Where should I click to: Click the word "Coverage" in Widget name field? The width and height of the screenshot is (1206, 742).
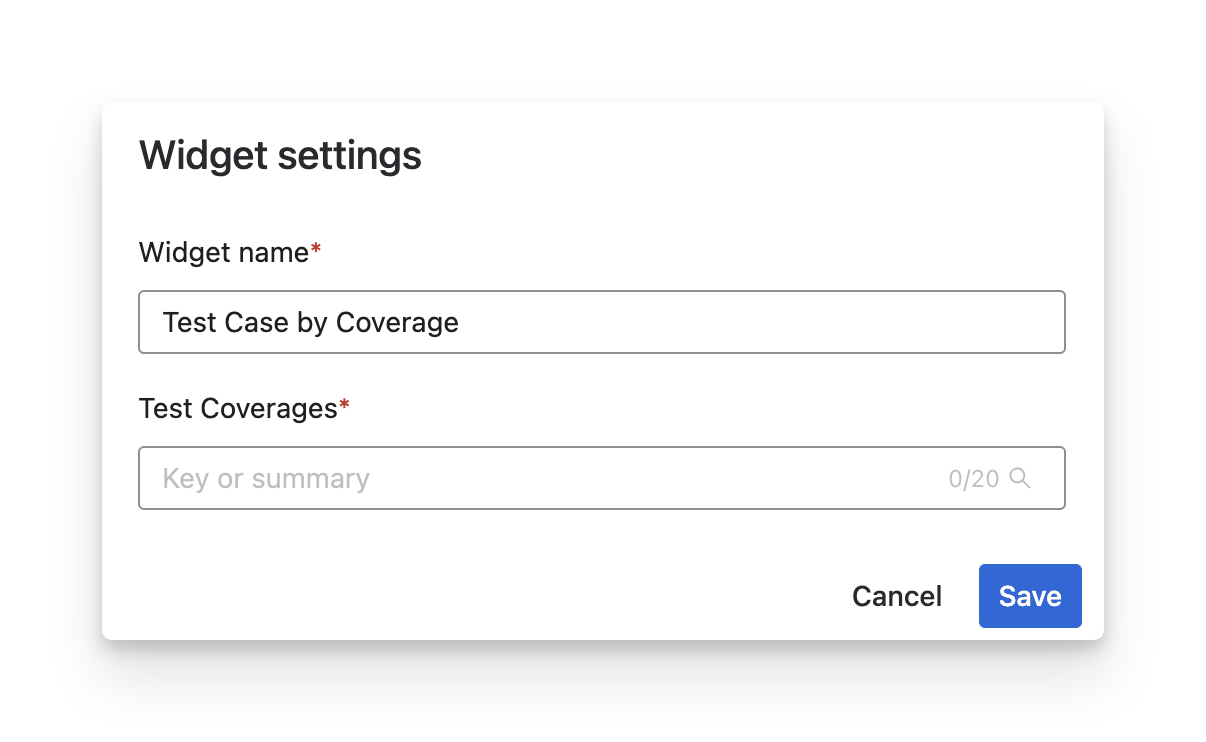(x=397, y=322)
